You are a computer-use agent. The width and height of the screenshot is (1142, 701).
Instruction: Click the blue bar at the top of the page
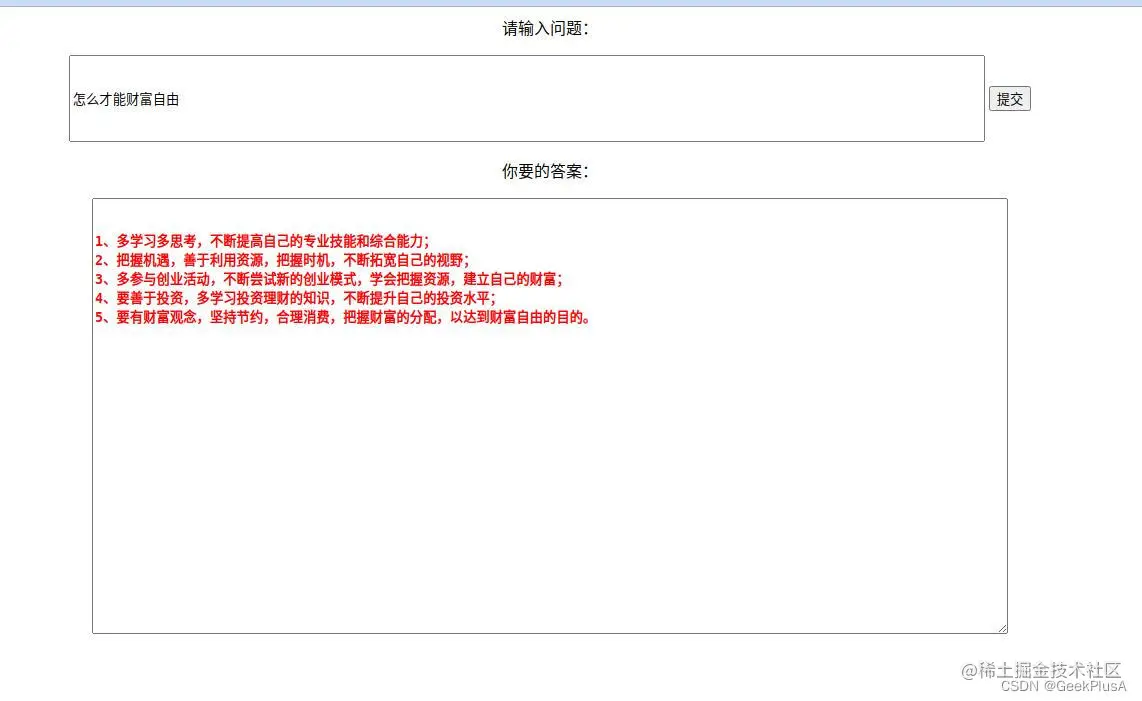(x=571, y=4)
